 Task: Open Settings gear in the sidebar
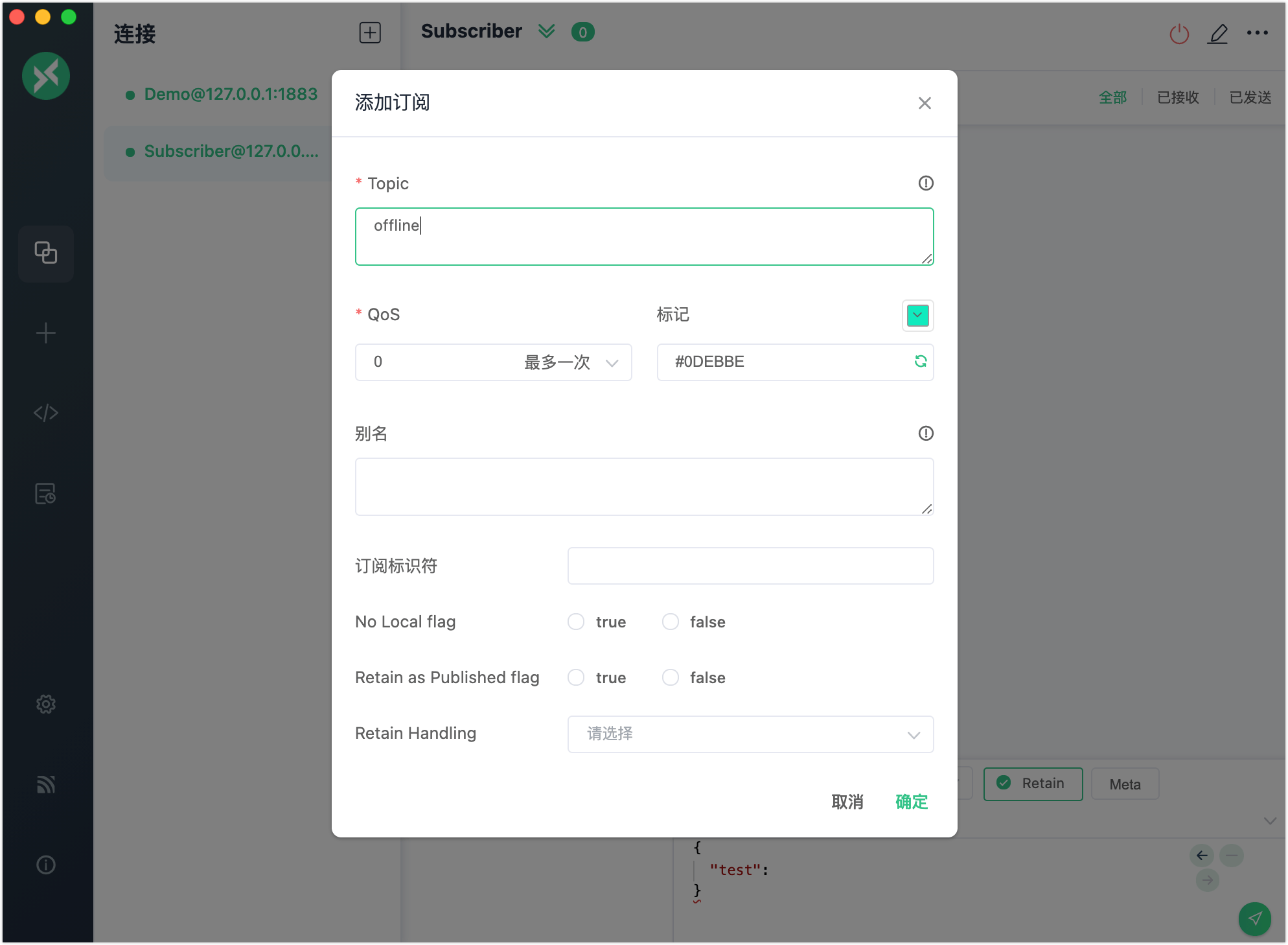pos(45,704)
